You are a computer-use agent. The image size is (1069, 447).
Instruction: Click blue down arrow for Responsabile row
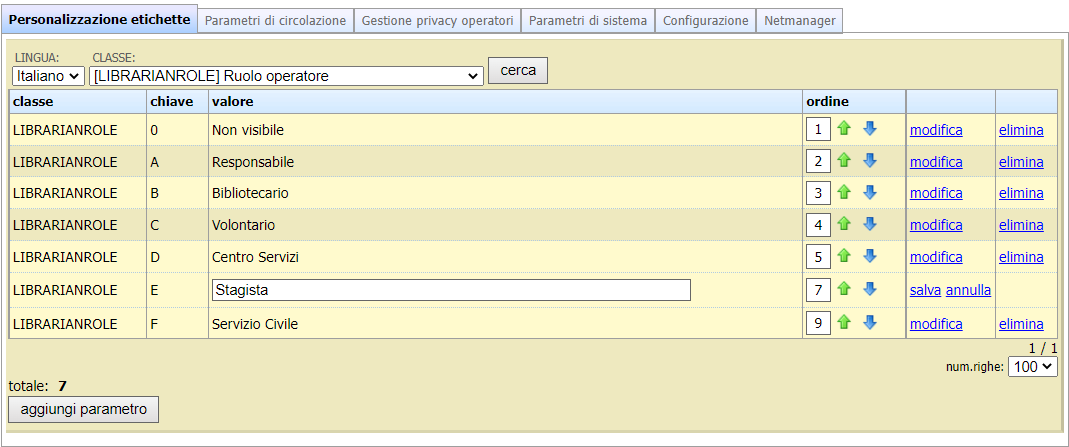click(x=869, y=161)
